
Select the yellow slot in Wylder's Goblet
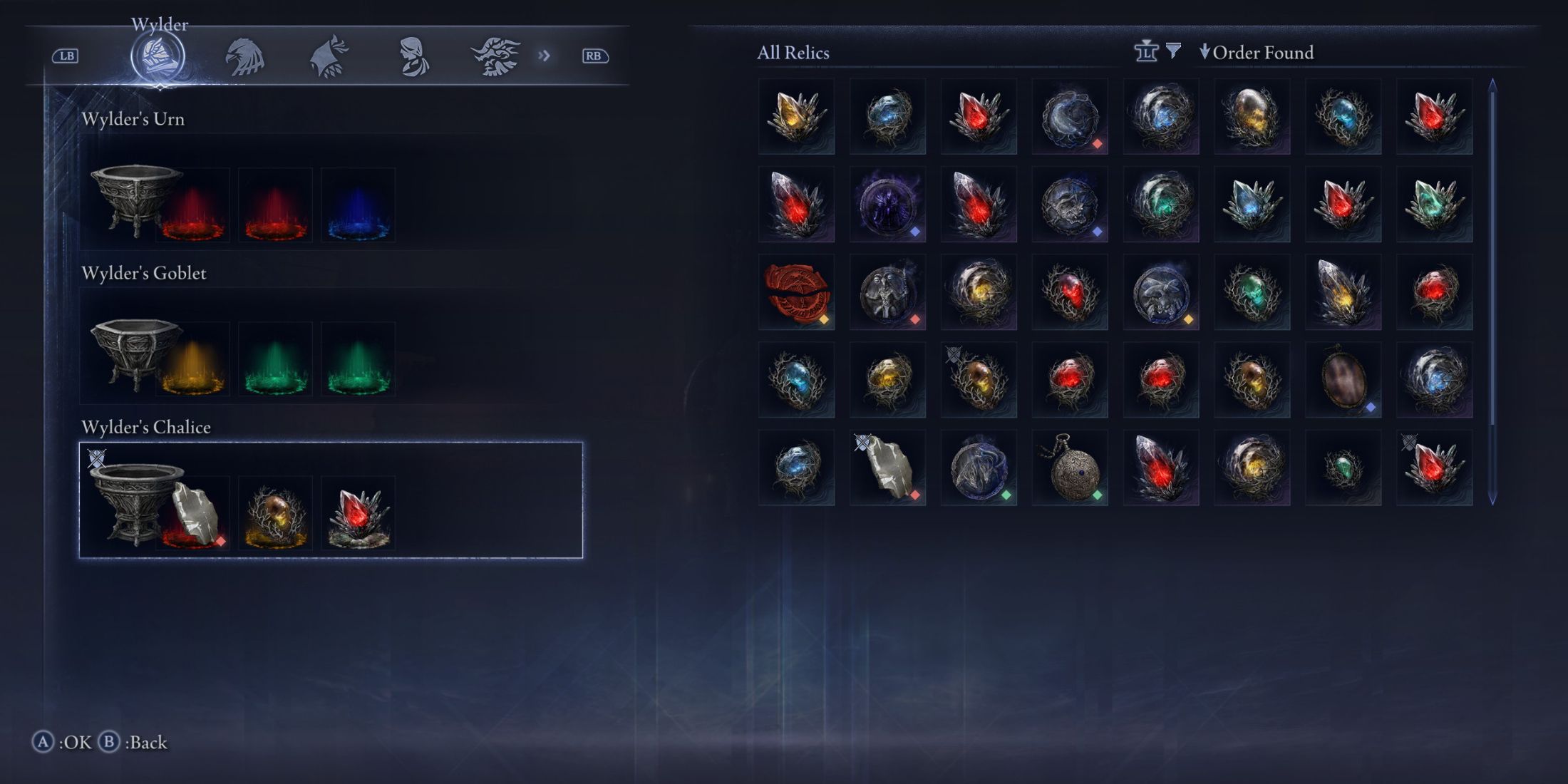[x=193, y=359]
